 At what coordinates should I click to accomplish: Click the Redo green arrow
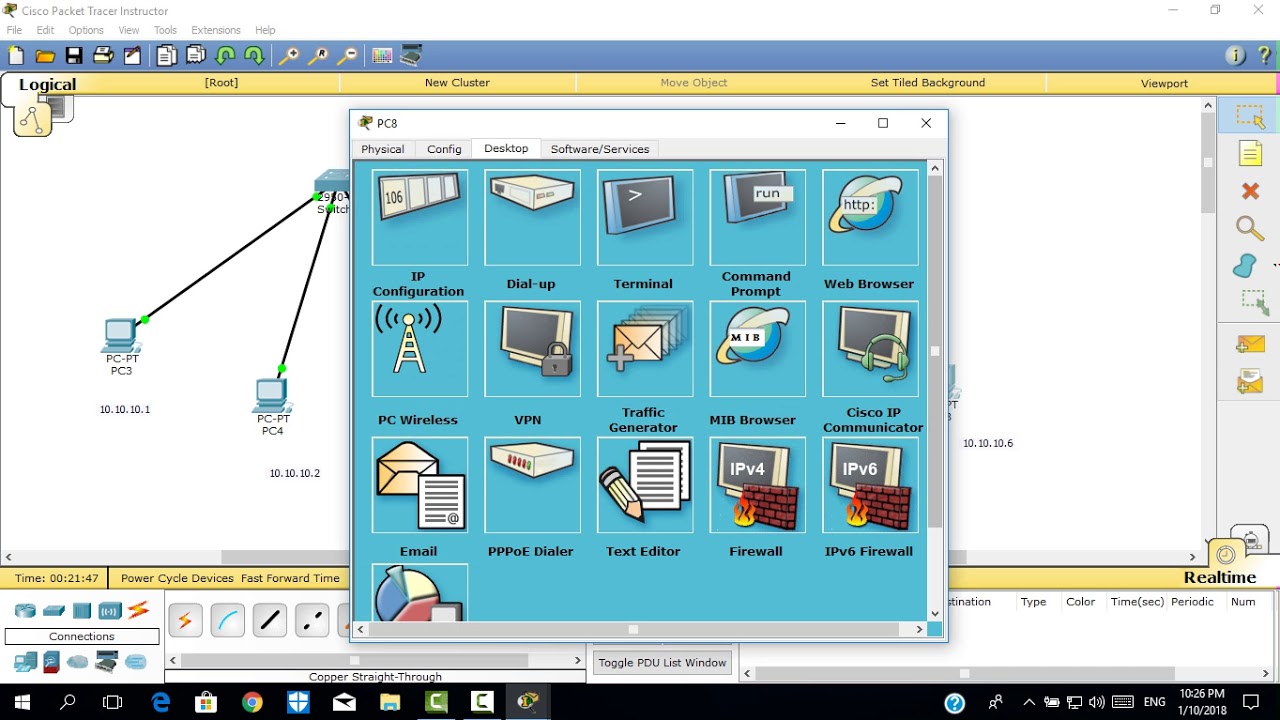[255, 56]
